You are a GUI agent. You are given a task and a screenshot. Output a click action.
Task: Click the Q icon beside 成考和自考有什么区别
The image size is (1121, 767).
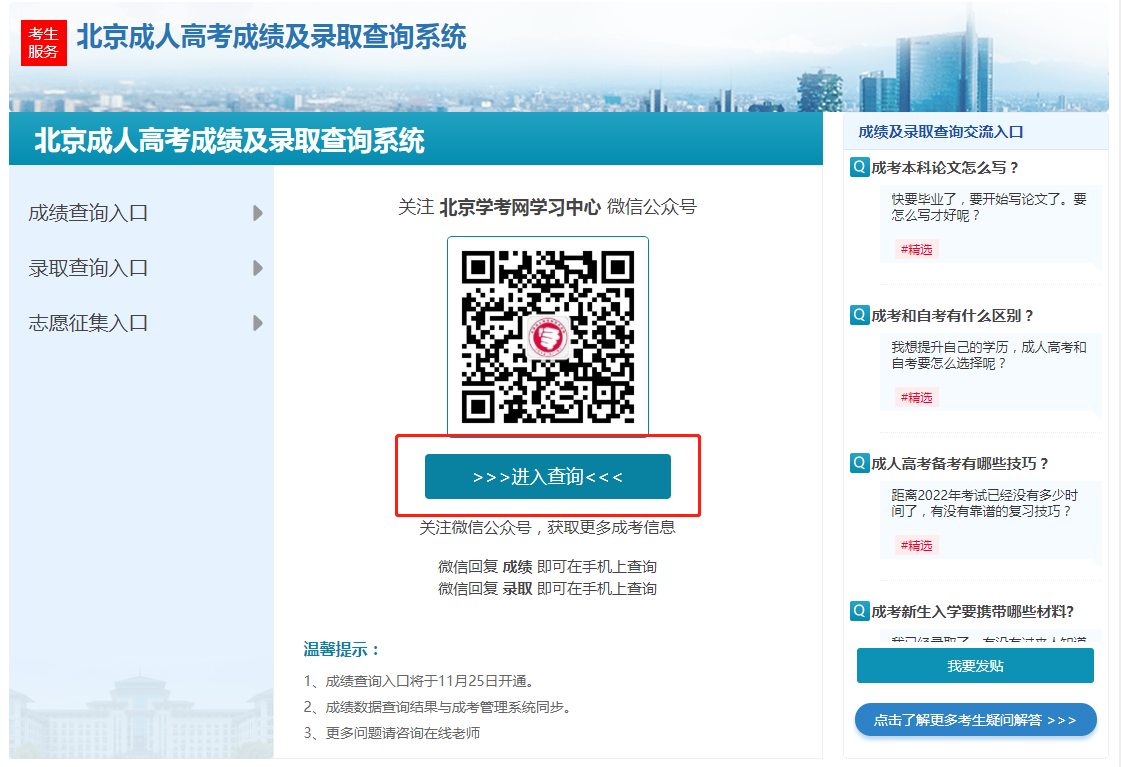pyautogui.click(x=859, y=315)
